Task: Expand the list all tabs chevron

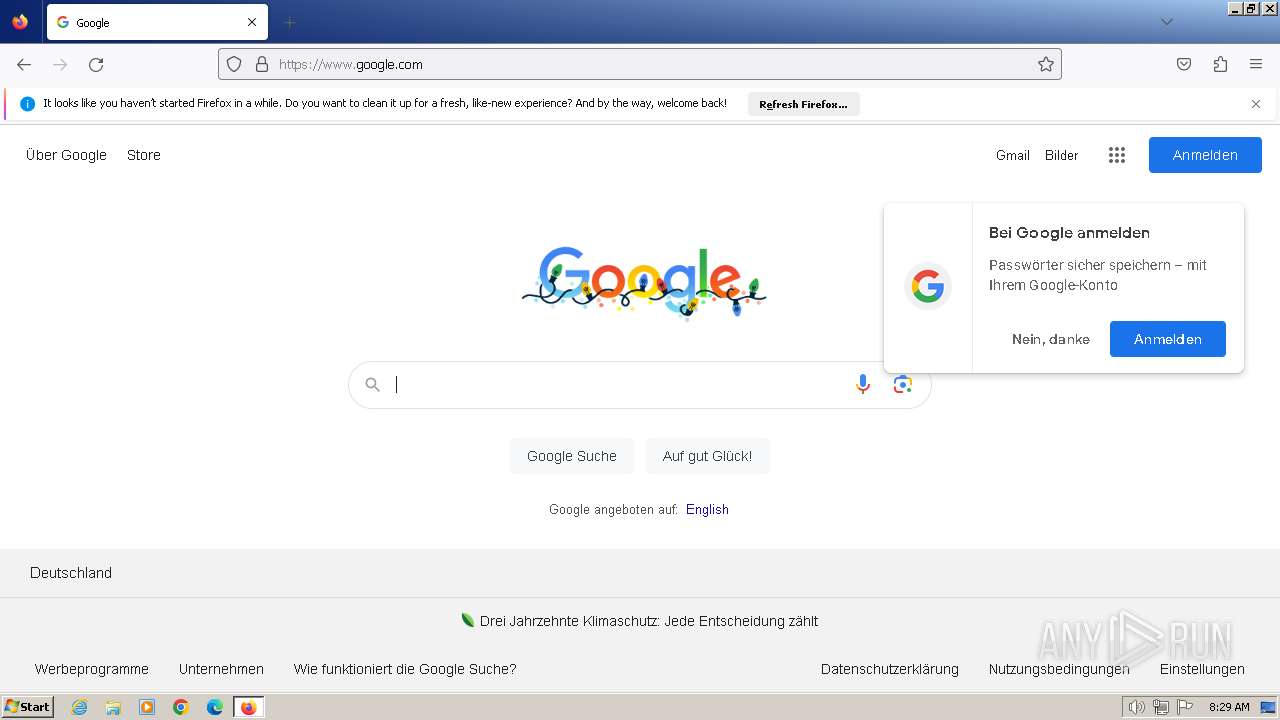Action: [x=1166, y=22]
